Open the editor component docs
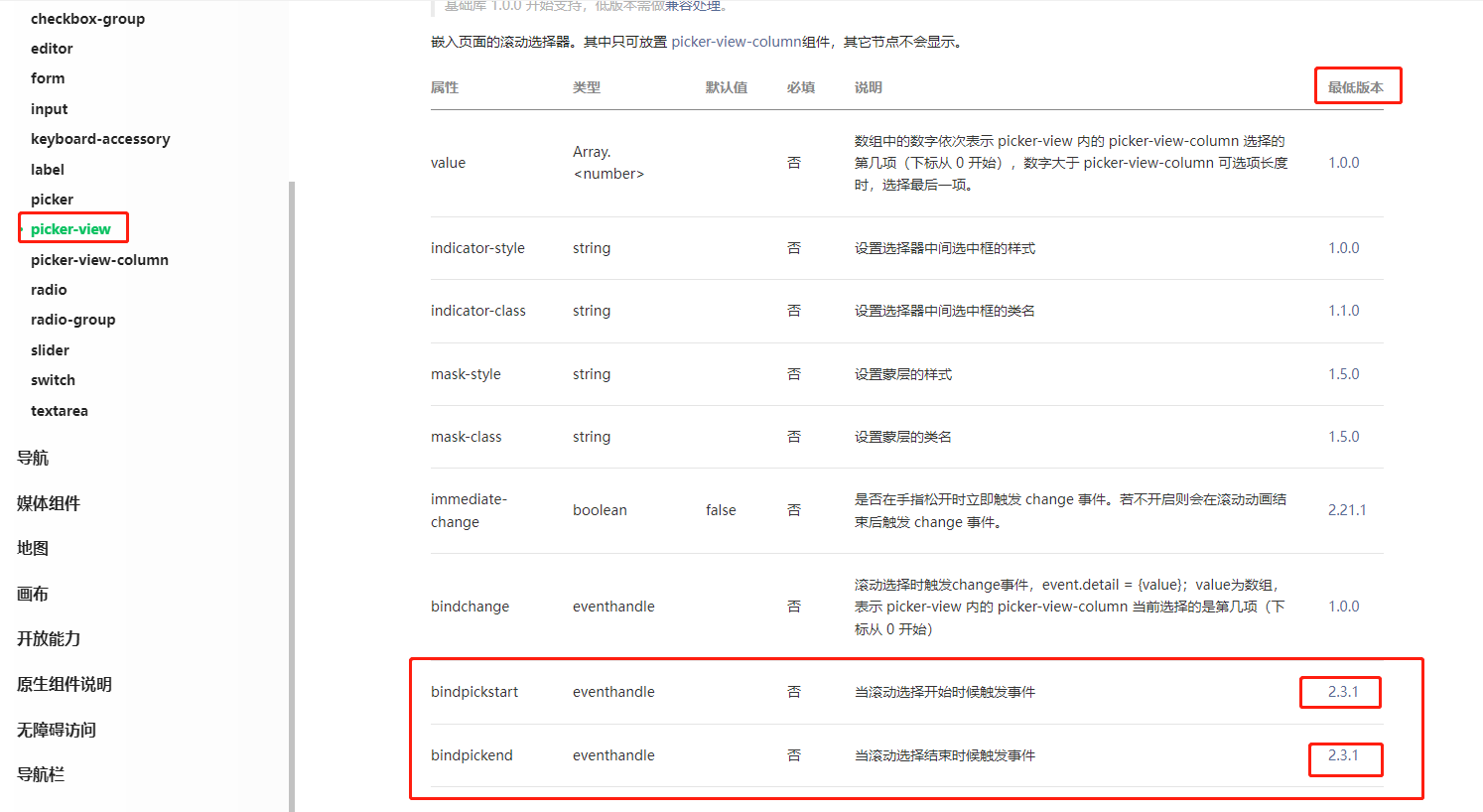Image resolution: width=1483 pixels, height=812 pixels. 52,48
